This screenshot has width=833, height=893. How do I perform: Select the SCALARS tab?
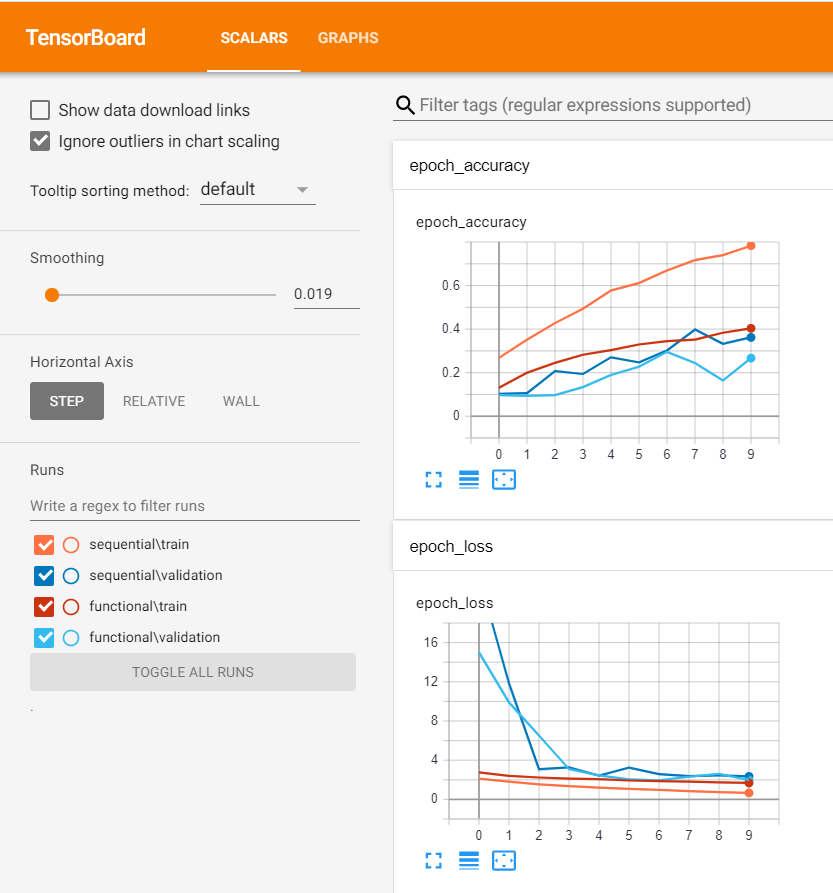pos(253,38)
